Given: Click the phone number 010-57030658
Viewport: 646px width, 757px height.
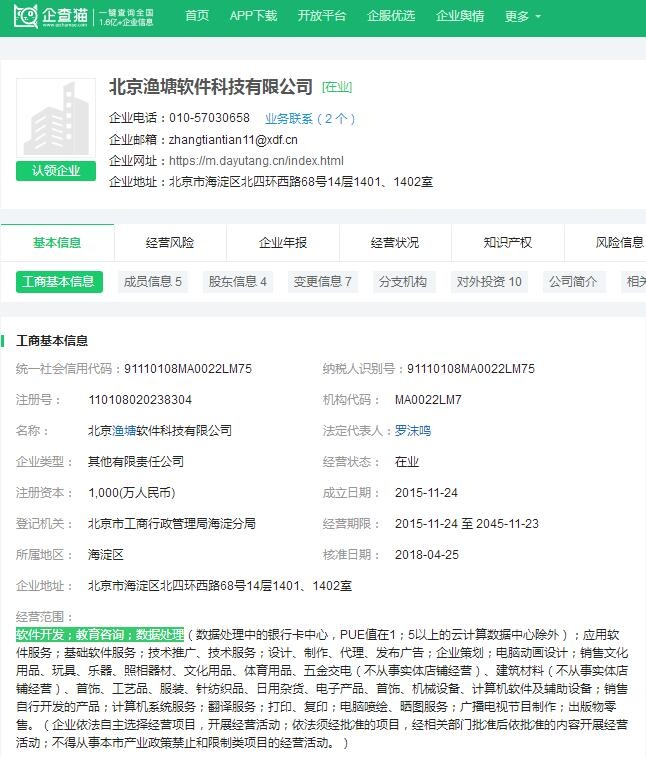Looking at the screenshot, I should tap(209, 118).
